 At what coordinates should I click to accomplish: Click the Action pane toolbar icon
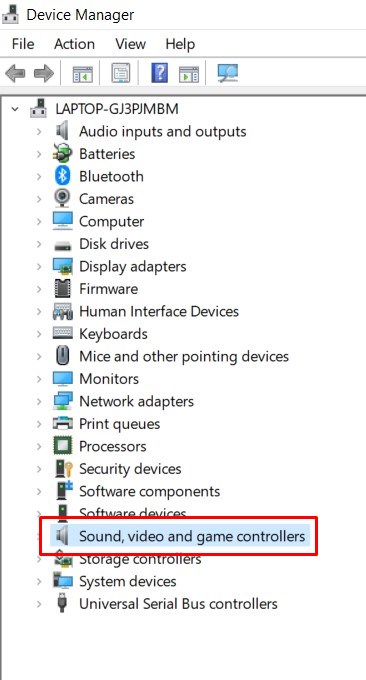coord(189,74)
